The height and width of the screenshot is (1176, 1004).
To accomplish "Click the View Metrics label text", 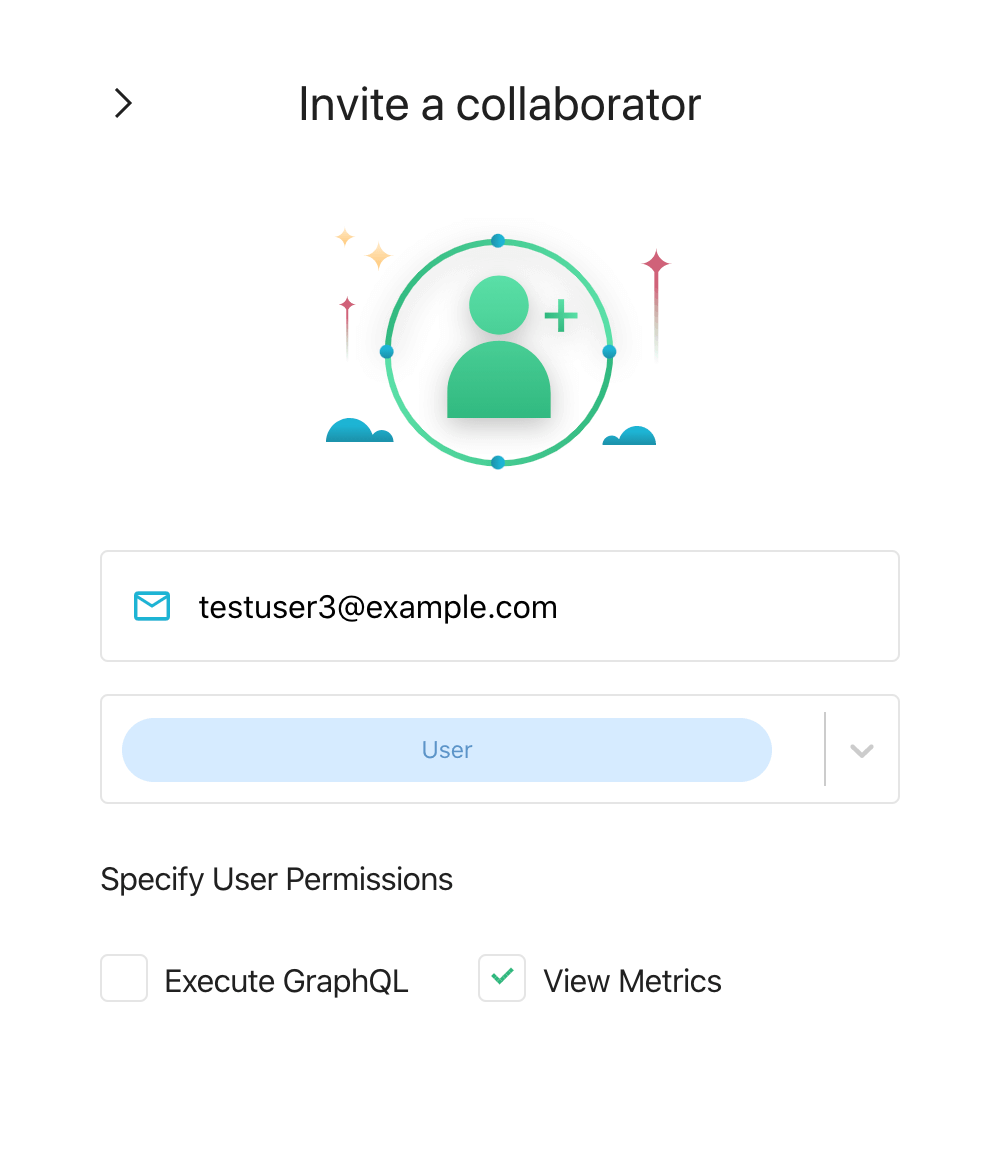I will [632, 981].
